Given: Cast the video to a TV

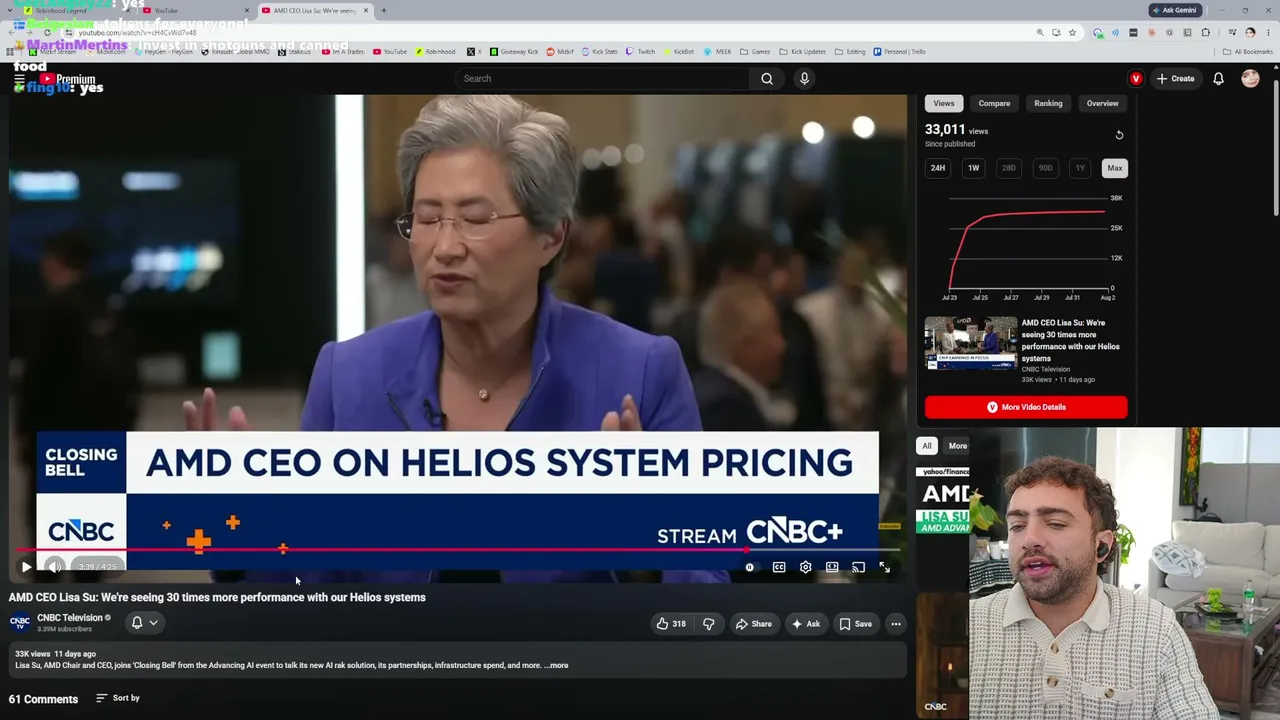Looking at the screenshot, I should click(858, 567).
